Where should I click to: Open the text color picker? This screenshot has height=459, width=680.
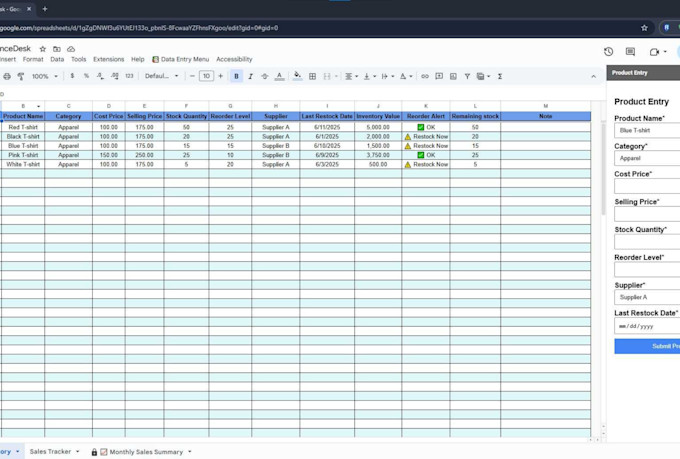point(279,76)
